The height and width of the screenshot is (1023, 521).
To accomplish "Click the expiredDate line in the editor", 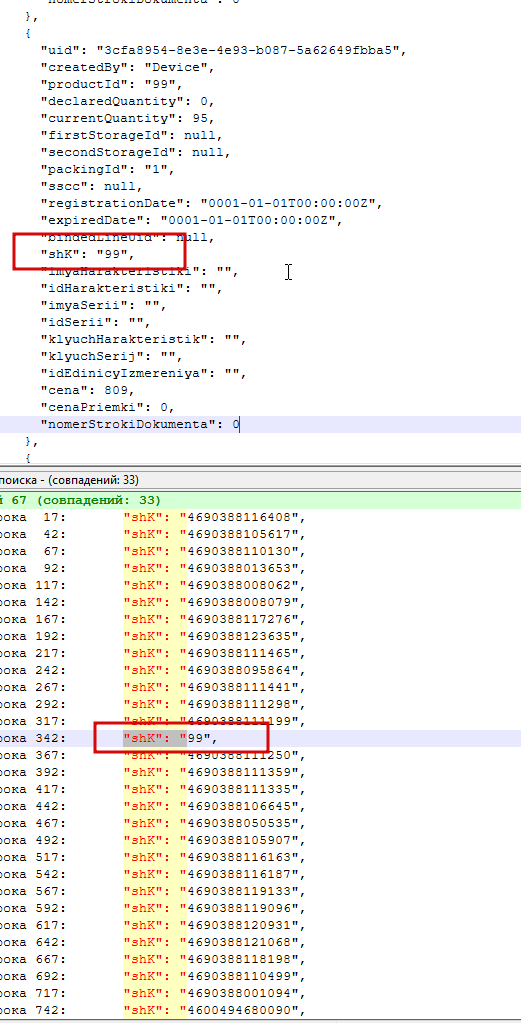I will tap(192, 220).
